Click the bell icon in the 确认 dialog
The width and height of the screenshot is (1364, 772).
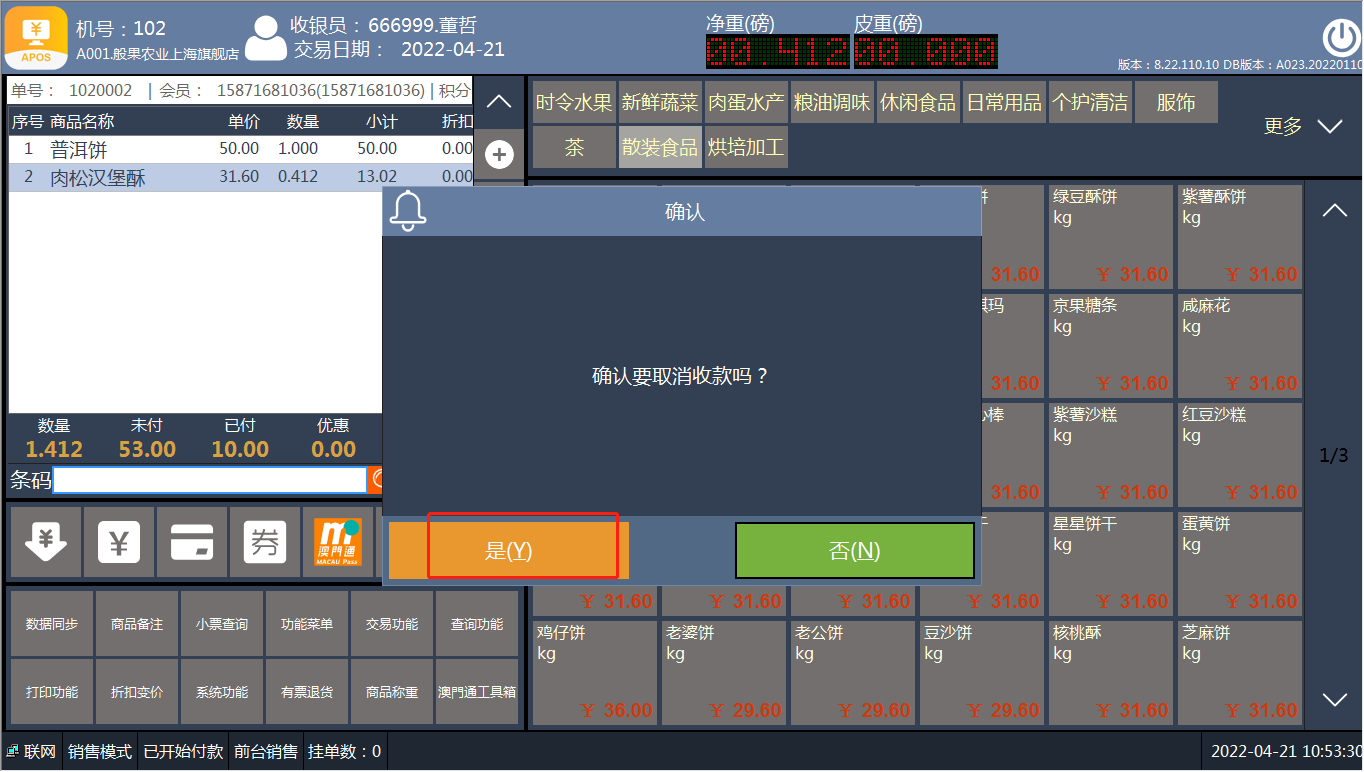click(x=408, y=211)
